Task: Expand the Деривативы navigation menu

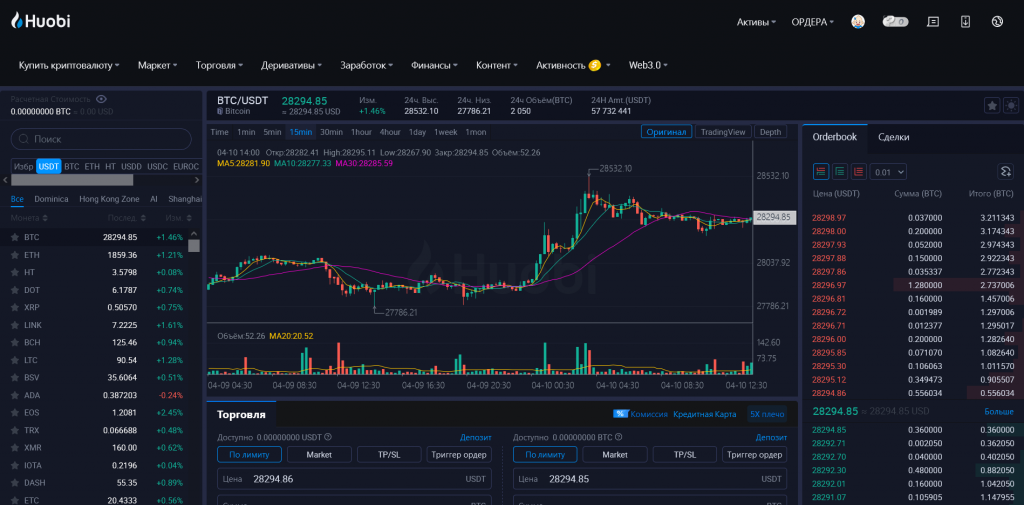Action: click(x=291, y=65)
